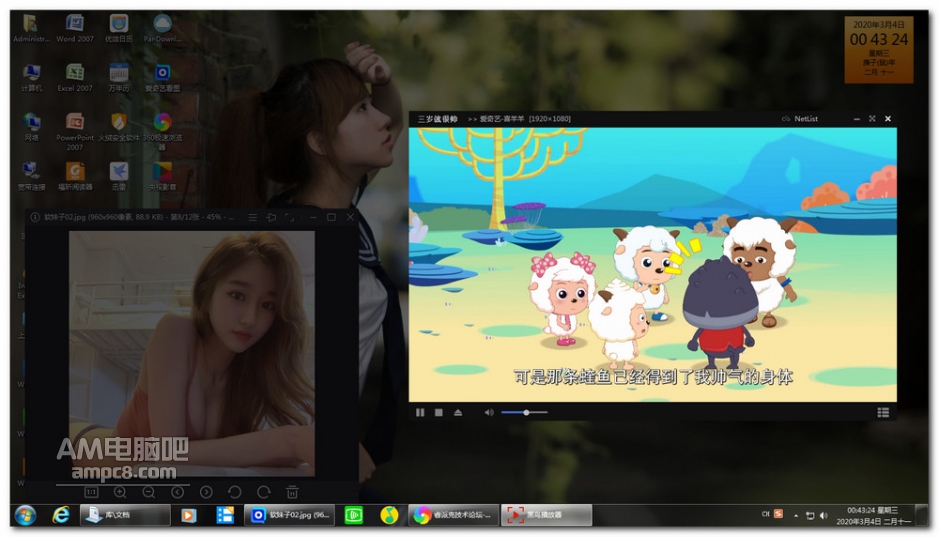
Task: Open 万年历 desktop shortcut
Action: point(119,77)
